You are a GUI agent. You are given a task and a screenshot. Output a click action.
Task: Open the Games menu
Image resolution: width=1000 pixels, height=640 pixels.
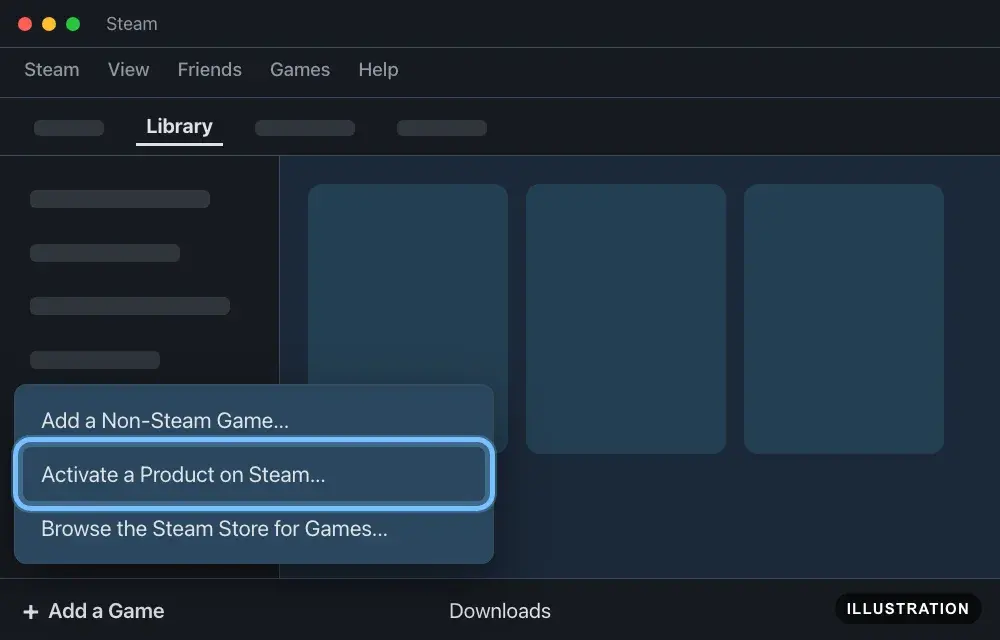[x=300, y=69]
